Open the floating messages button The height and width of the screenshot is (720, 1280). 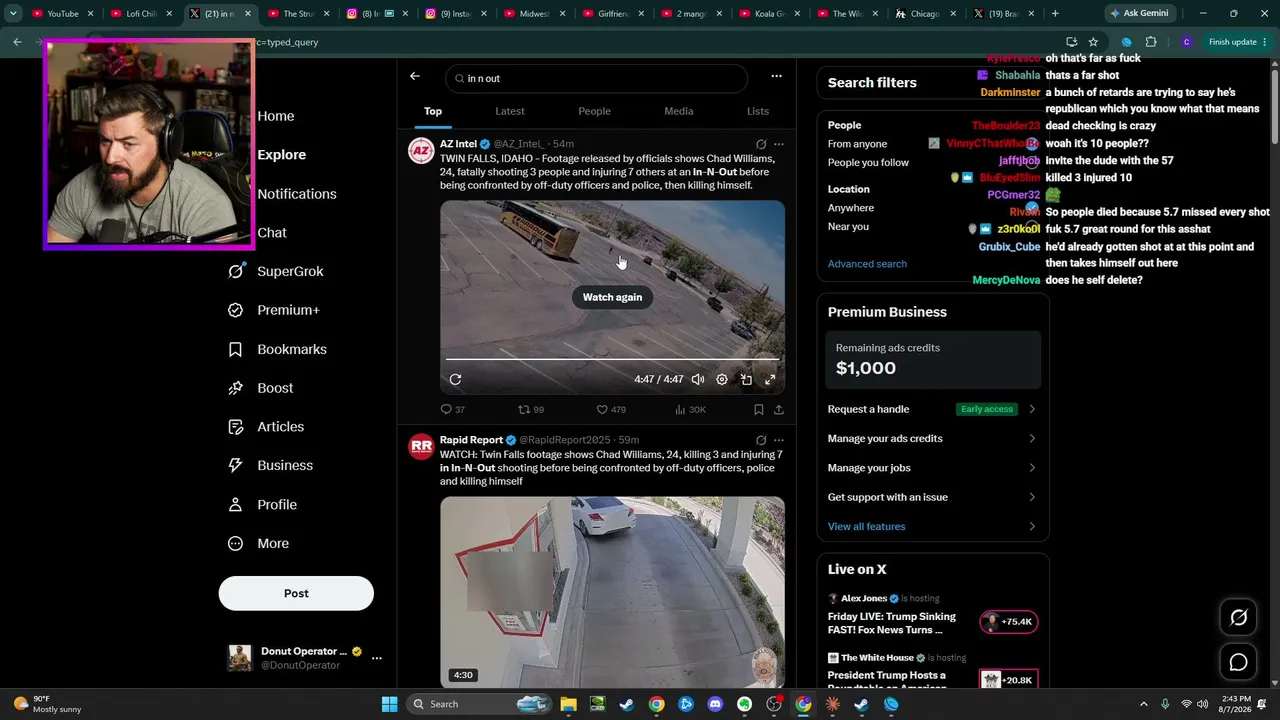click(x=1238, y=662)
